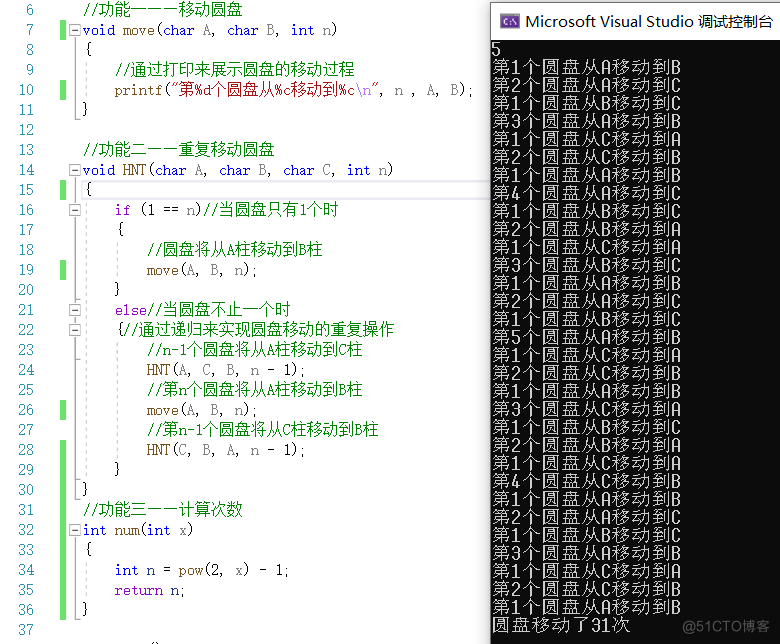The height and width of the screenshot is (644, 780).
Task: Collapse the HNT function at line 14
Action: pyautogui.click(x=75, y=170)
